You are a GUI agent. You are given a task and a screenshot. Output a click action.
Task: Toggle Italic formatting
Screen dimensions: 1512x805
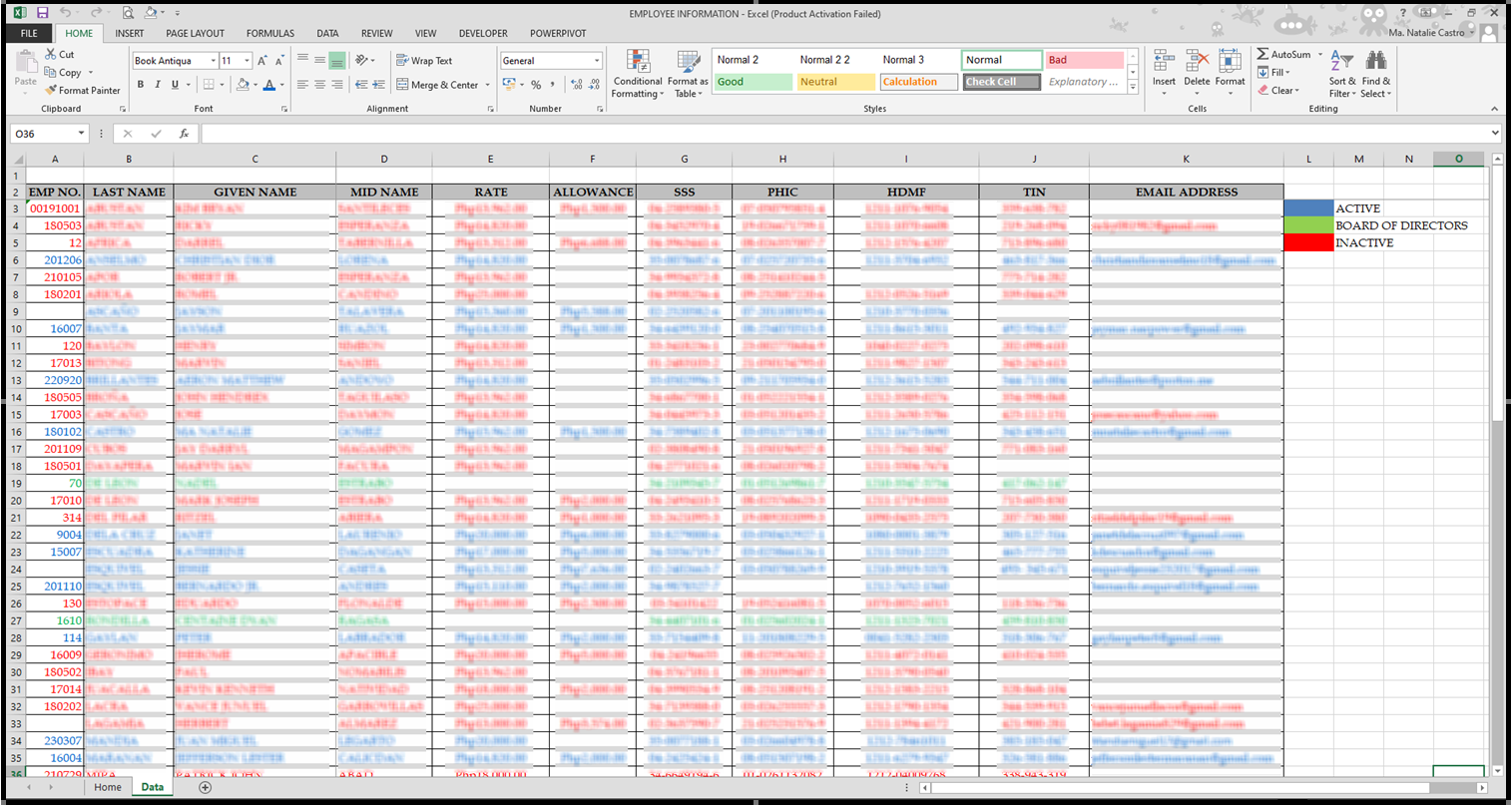158,85
